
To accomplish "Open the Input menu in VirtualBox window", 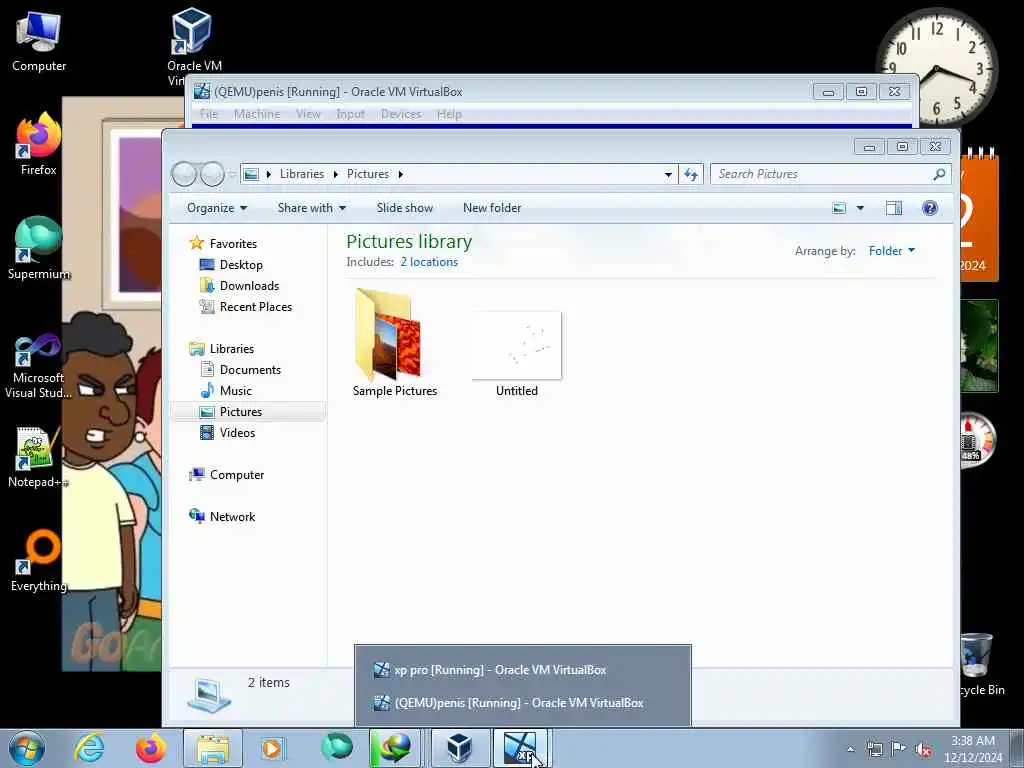I will click(x=351, y=114).
